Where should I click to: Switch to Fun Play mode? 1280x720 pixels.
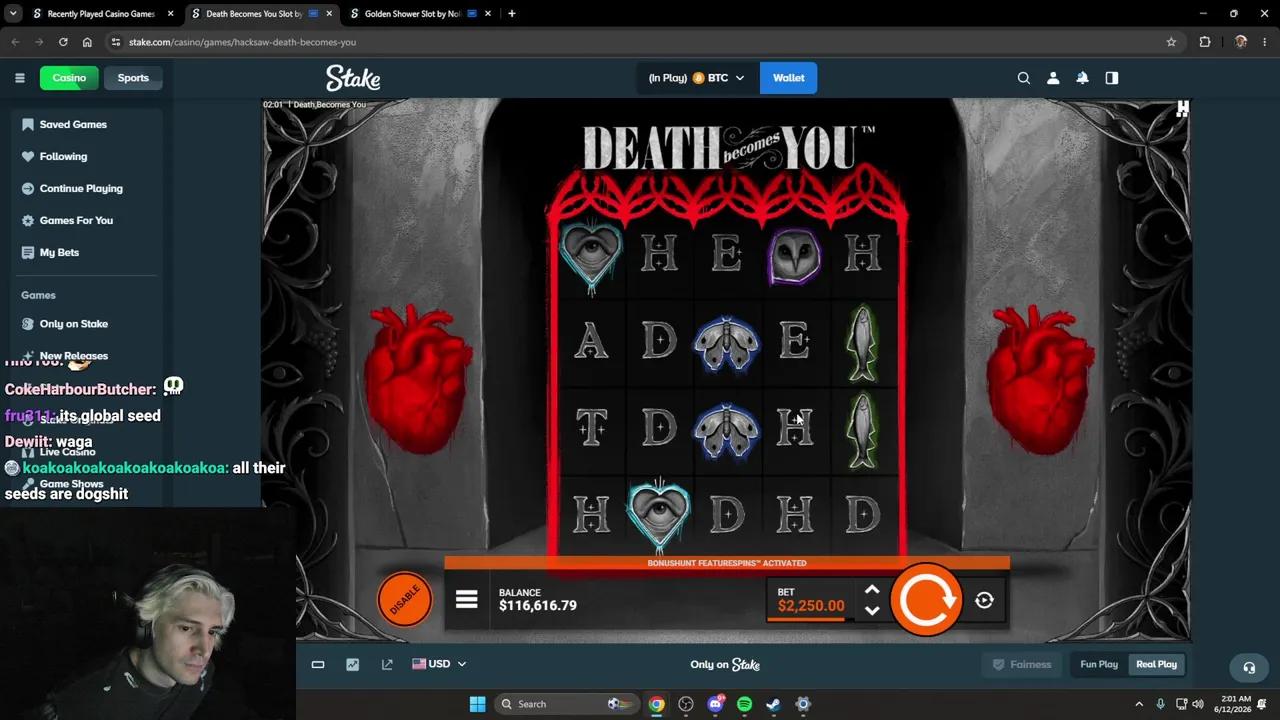(x=1099, y=664)
